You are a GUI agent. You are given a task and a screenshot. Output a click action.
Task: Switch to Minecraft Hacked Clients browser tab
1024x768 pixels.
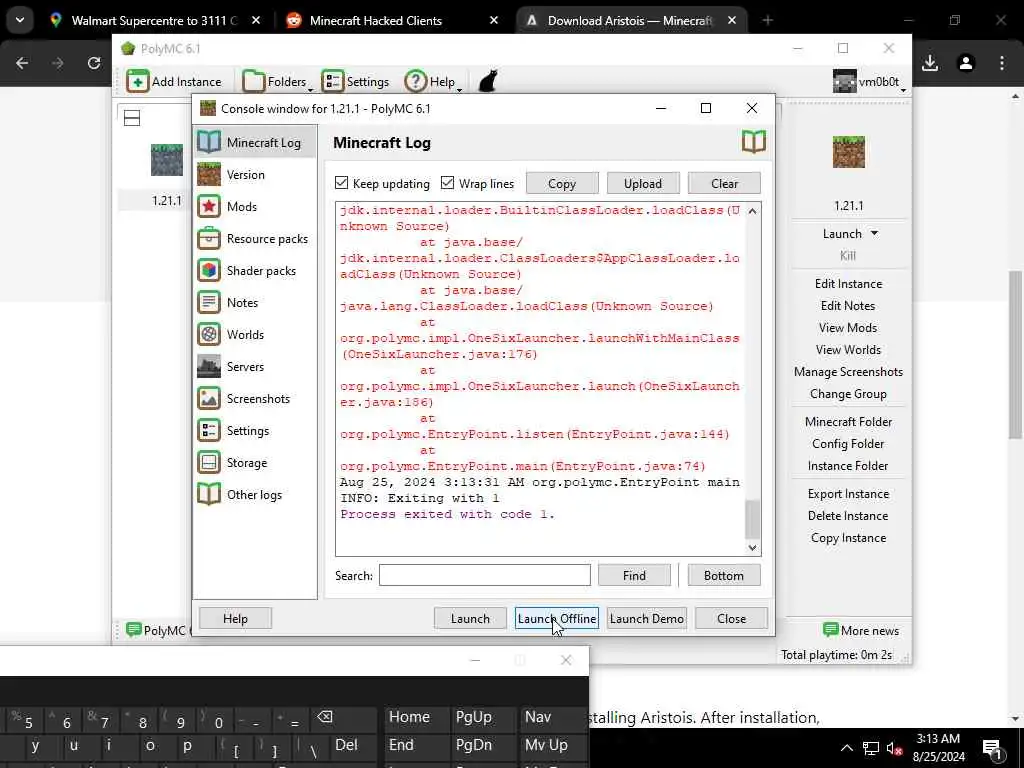[x=392, y=20]
